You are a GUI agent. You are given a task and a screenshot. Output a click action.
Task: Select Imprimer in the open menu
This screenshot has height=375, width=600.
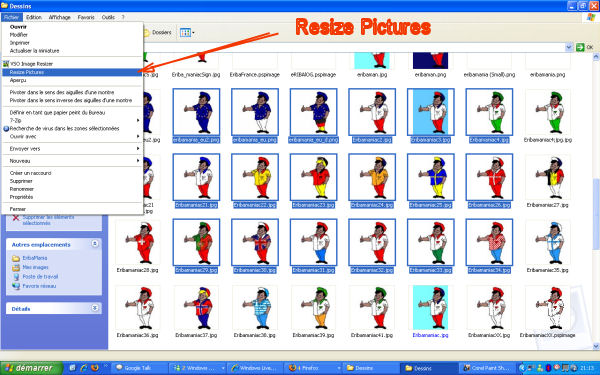72,43
